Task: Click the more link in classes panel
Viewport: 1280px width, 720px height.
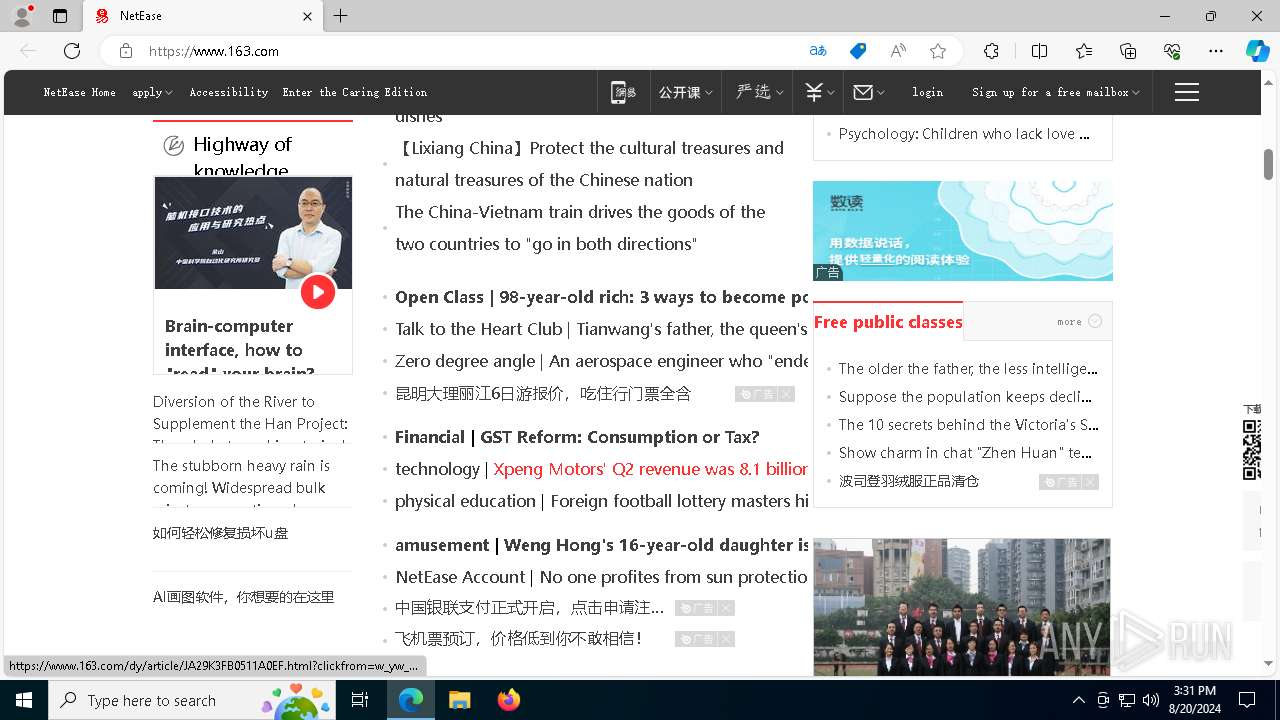Action: 1069,321
